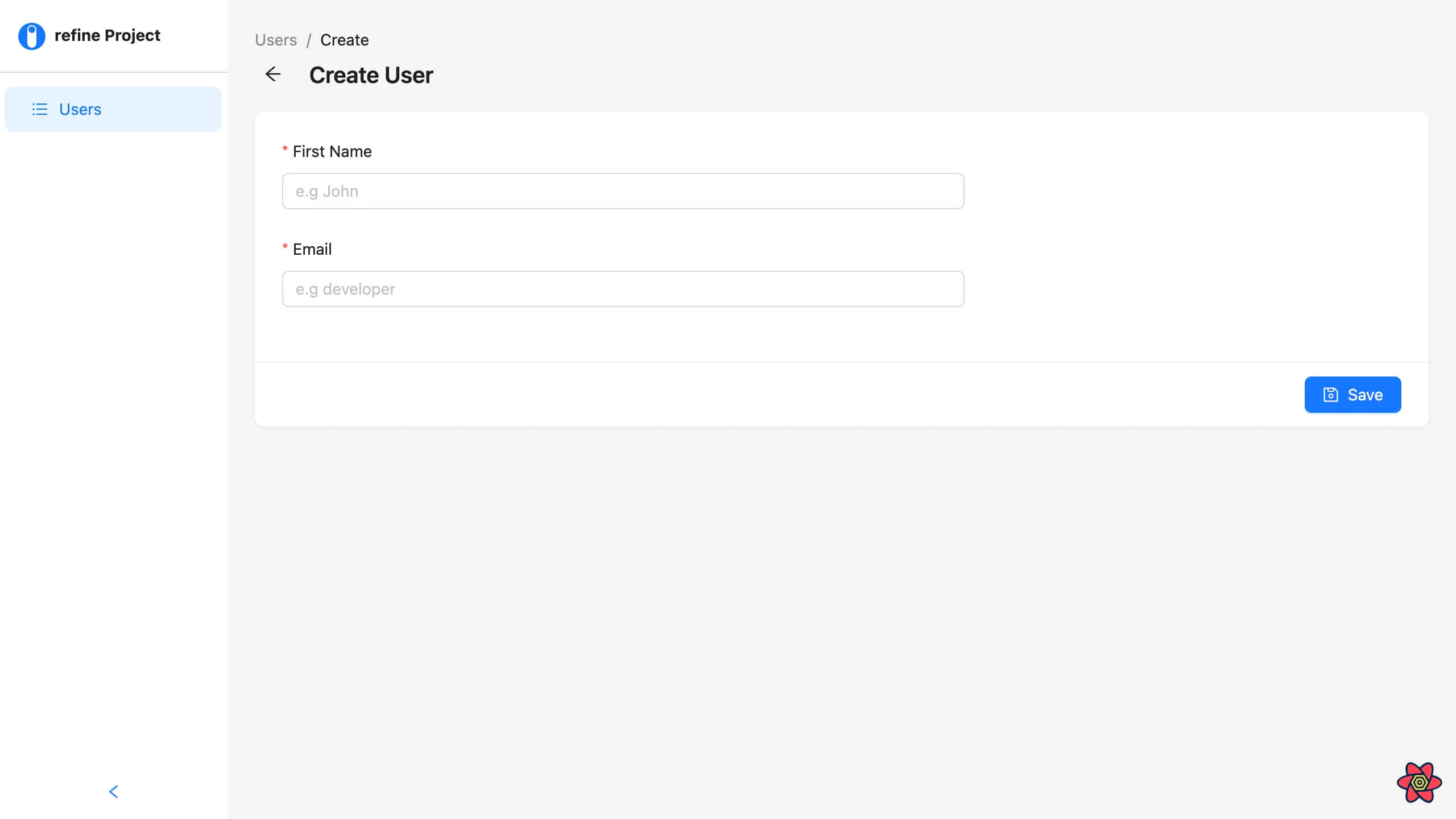Click the refine Project title text
Viewport: 1456px width, 819px height.
107,35
